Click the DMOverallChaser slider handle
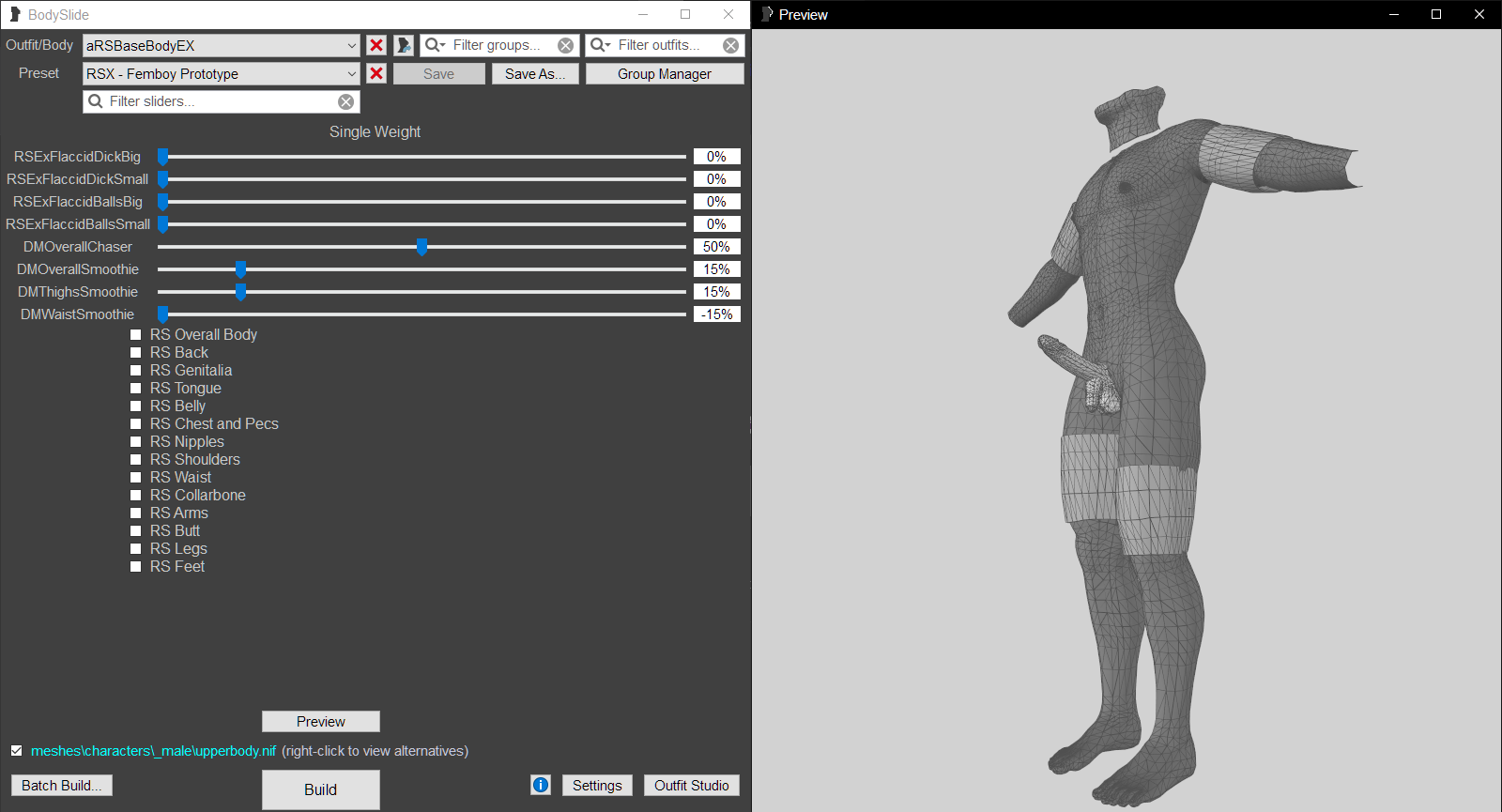This screenshot has width=1502, height=812. pyautogui.click(x=421, y=247)
